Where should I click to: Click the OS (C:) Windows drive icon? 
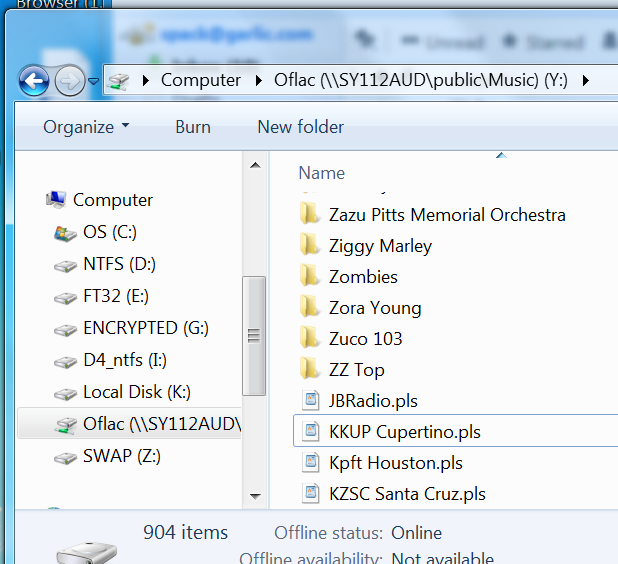[65, 234]
